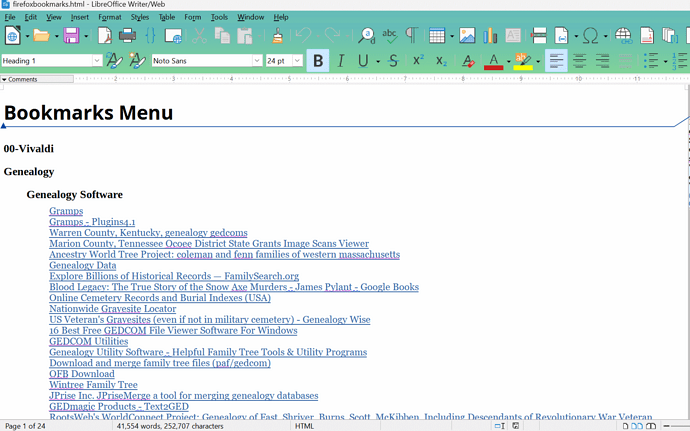Image resolution: width=690 pixels, height=431 pixels.
Task: Update selected style icon
Action: tap(114, 60)
